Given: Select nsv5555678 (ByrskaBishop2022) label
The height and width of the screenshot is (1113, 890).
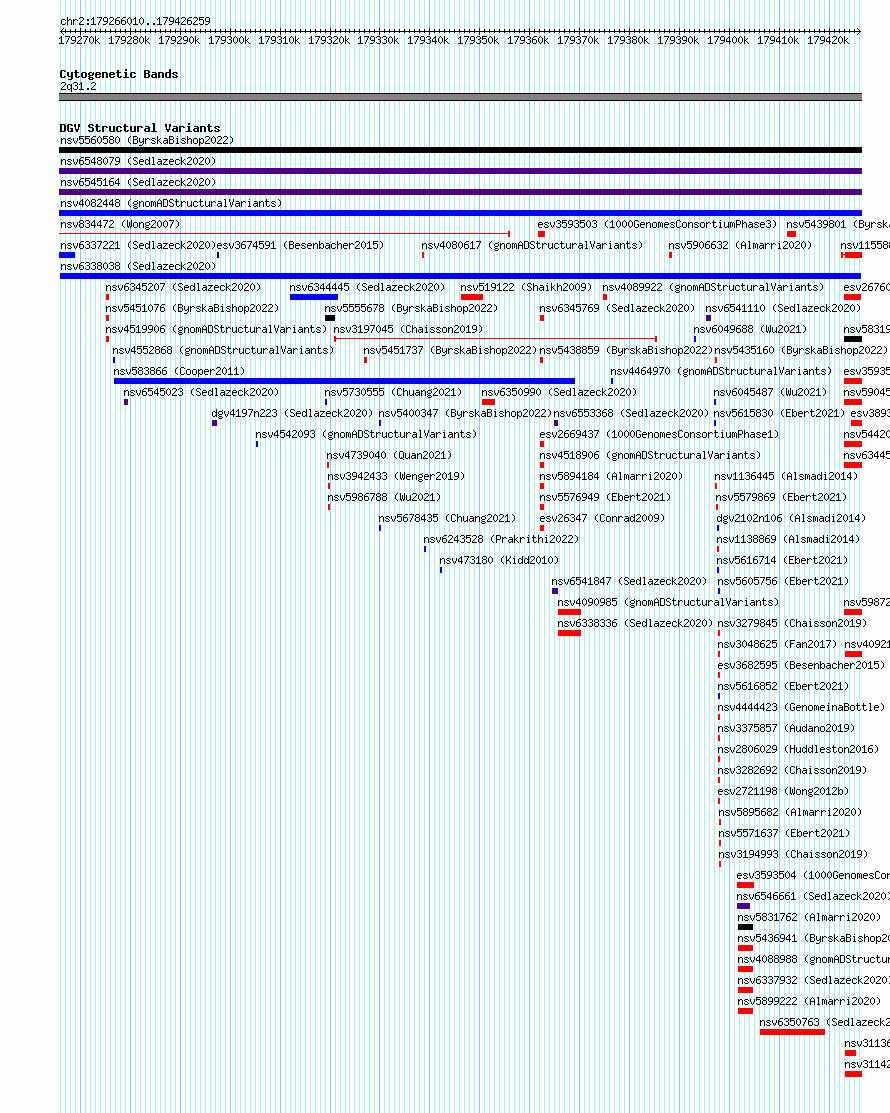Looking at the screenshot, I should pyautogui.click(x=412, y=308).
